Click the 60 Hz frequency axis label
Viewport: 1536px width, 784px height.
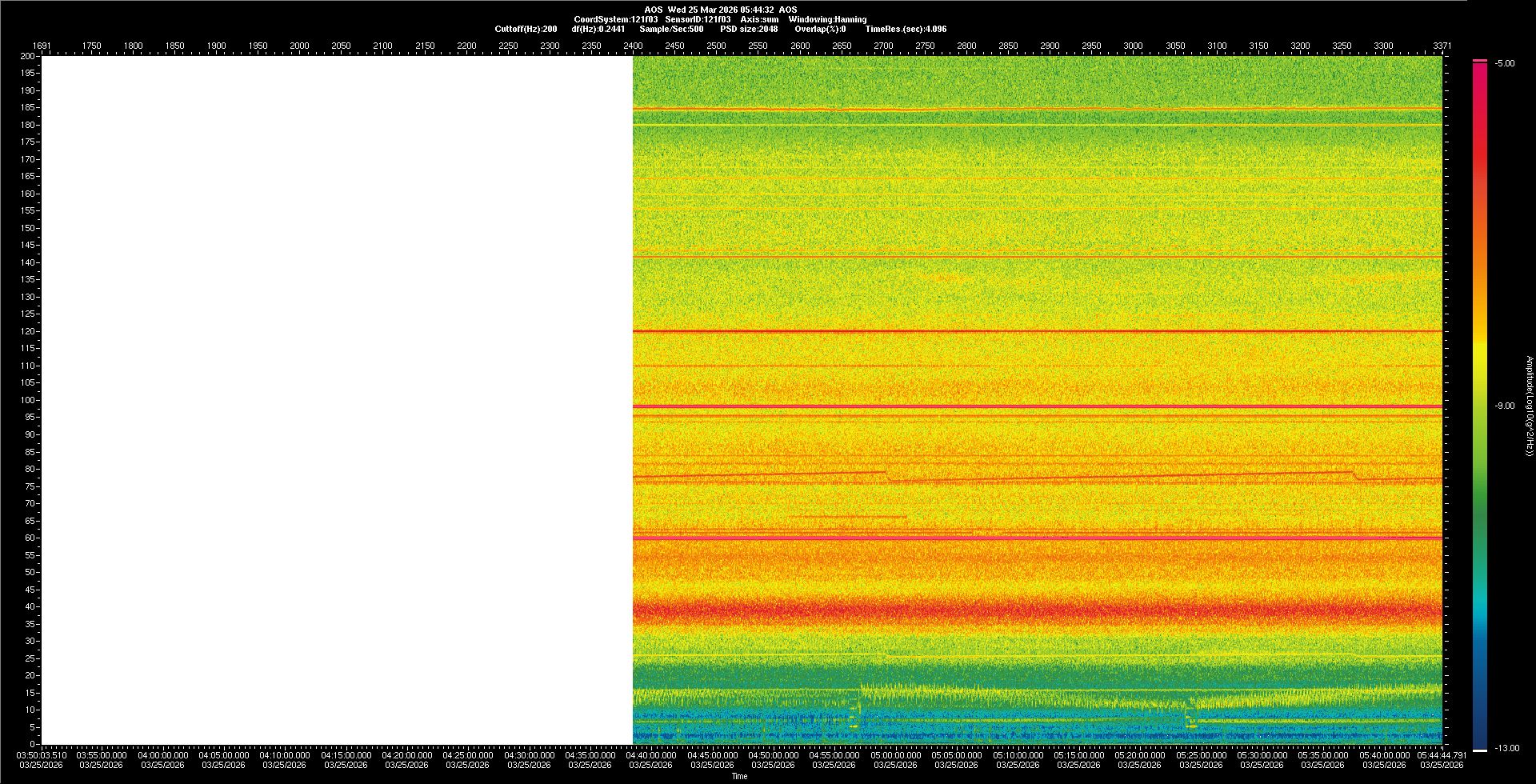30,538
